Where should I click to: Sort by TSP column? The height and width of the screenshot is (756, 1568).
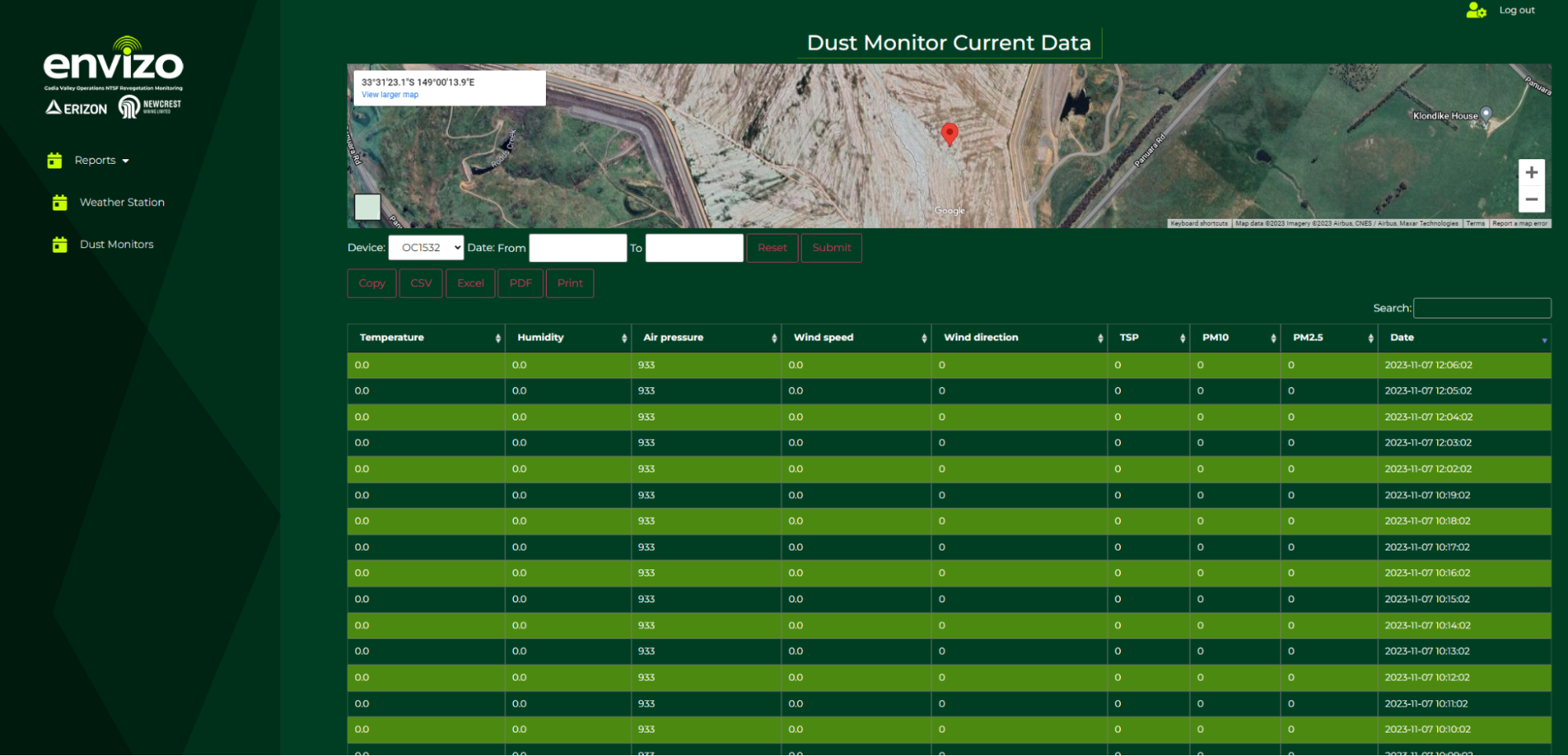pyautogui.click(x=1149, y=338)
